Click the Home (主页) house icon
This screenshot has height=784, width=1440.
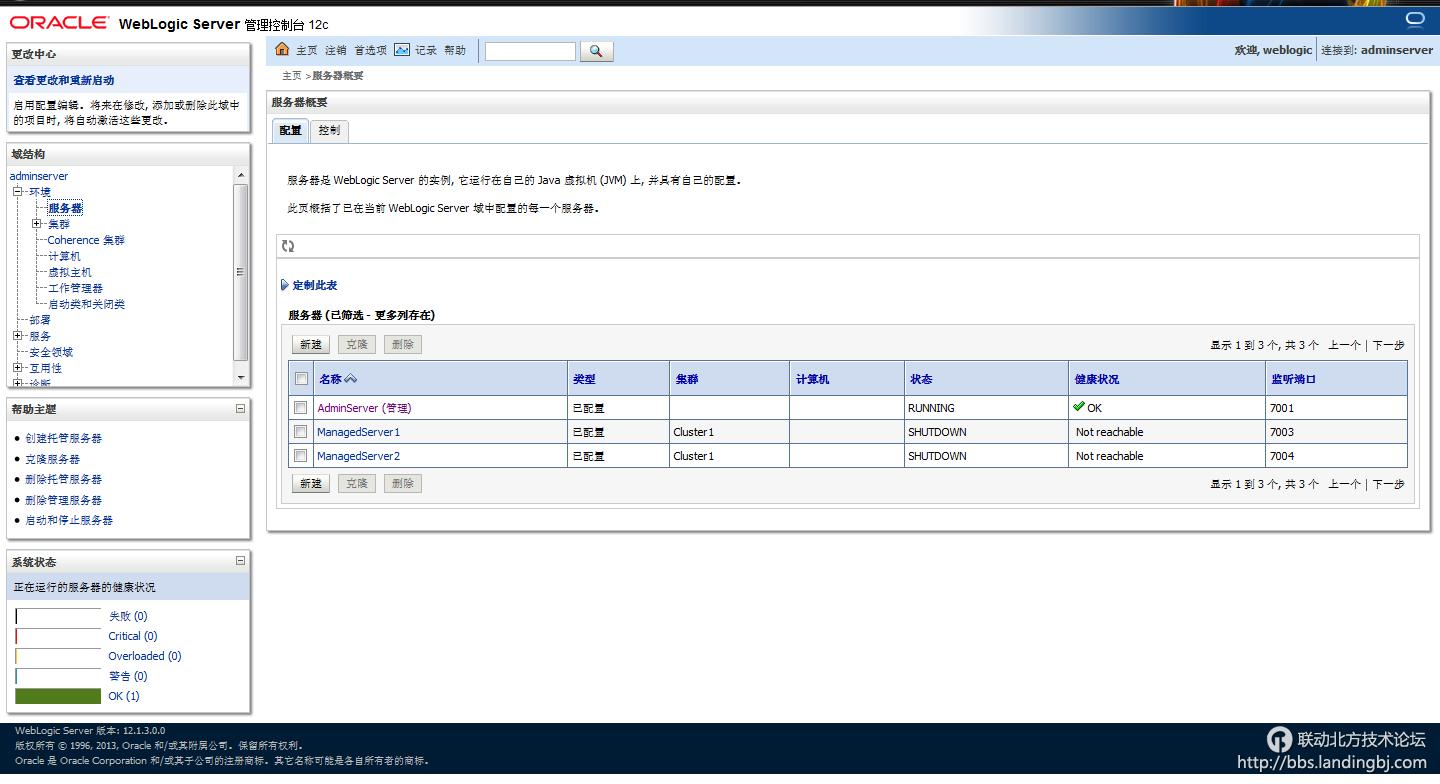(282, 50)
